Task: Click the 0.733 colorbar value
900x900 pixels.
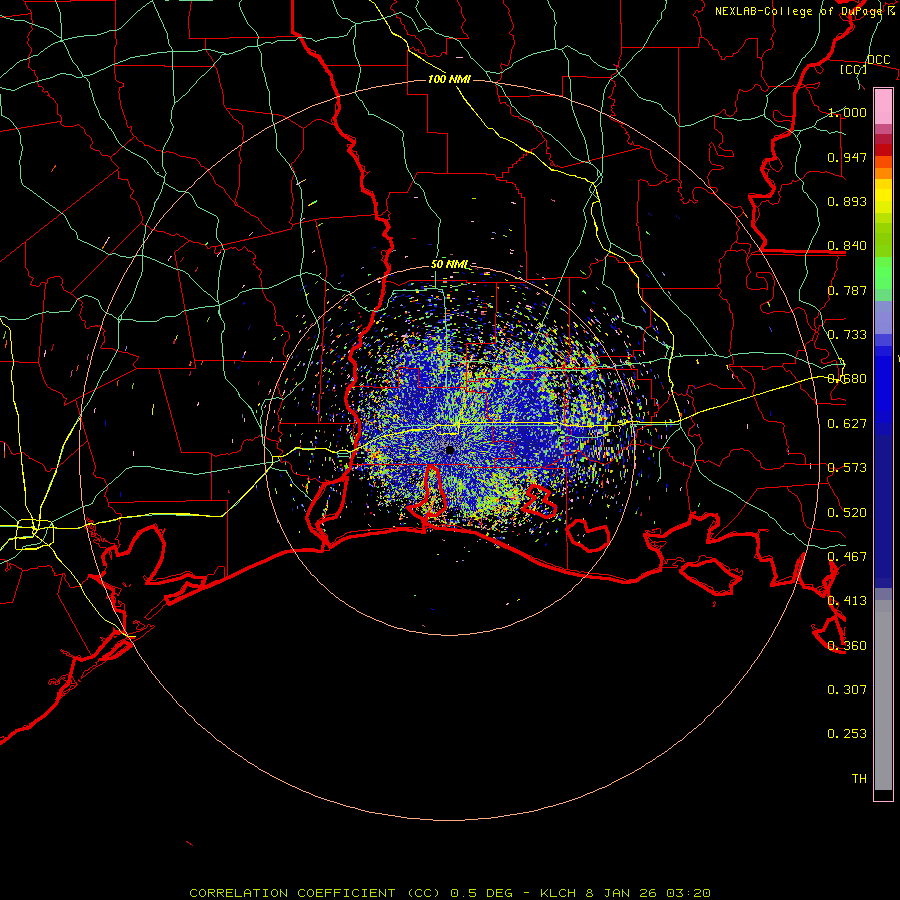Action: click(847, 335)
